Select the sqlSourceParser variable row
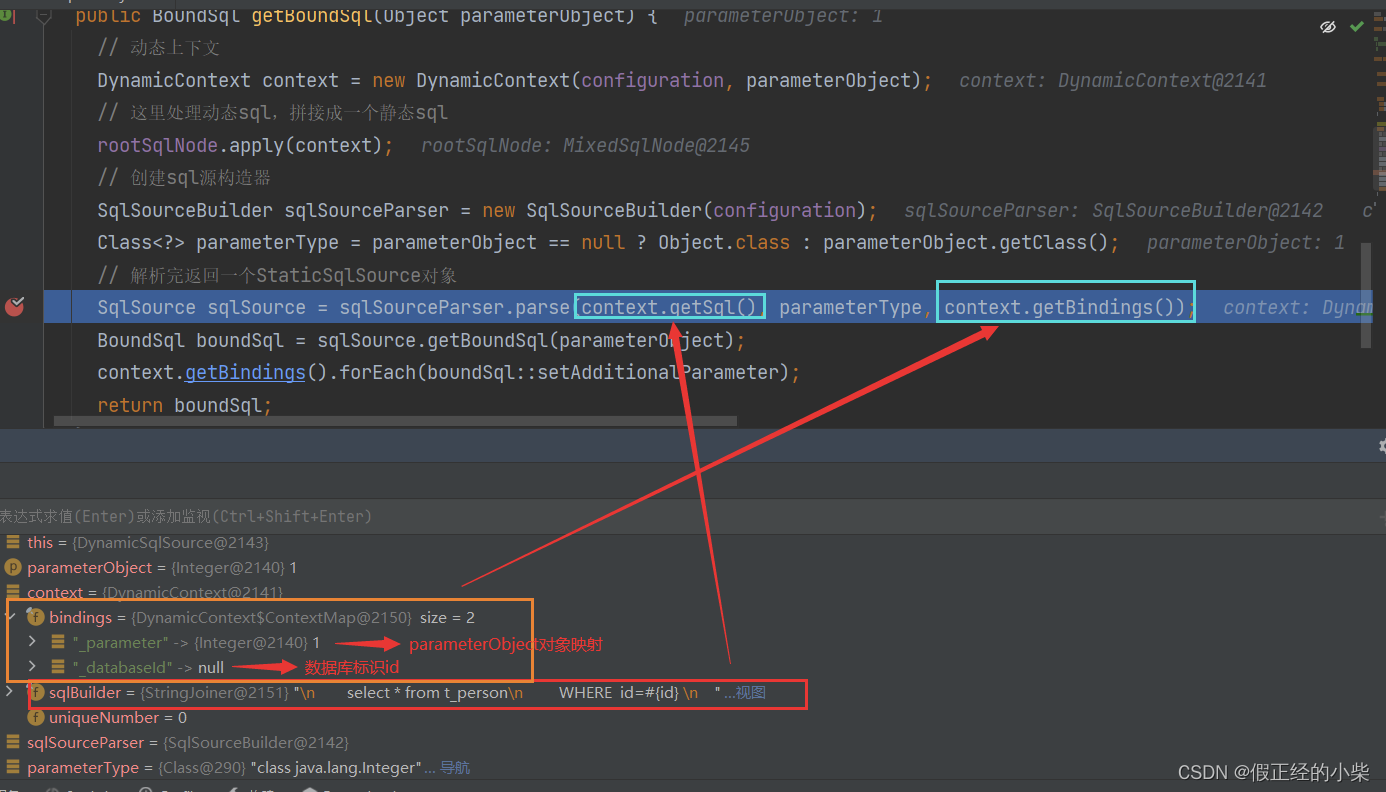This screenshot has height=792, width=1386. pyautogui.click(x=693, y=742)
